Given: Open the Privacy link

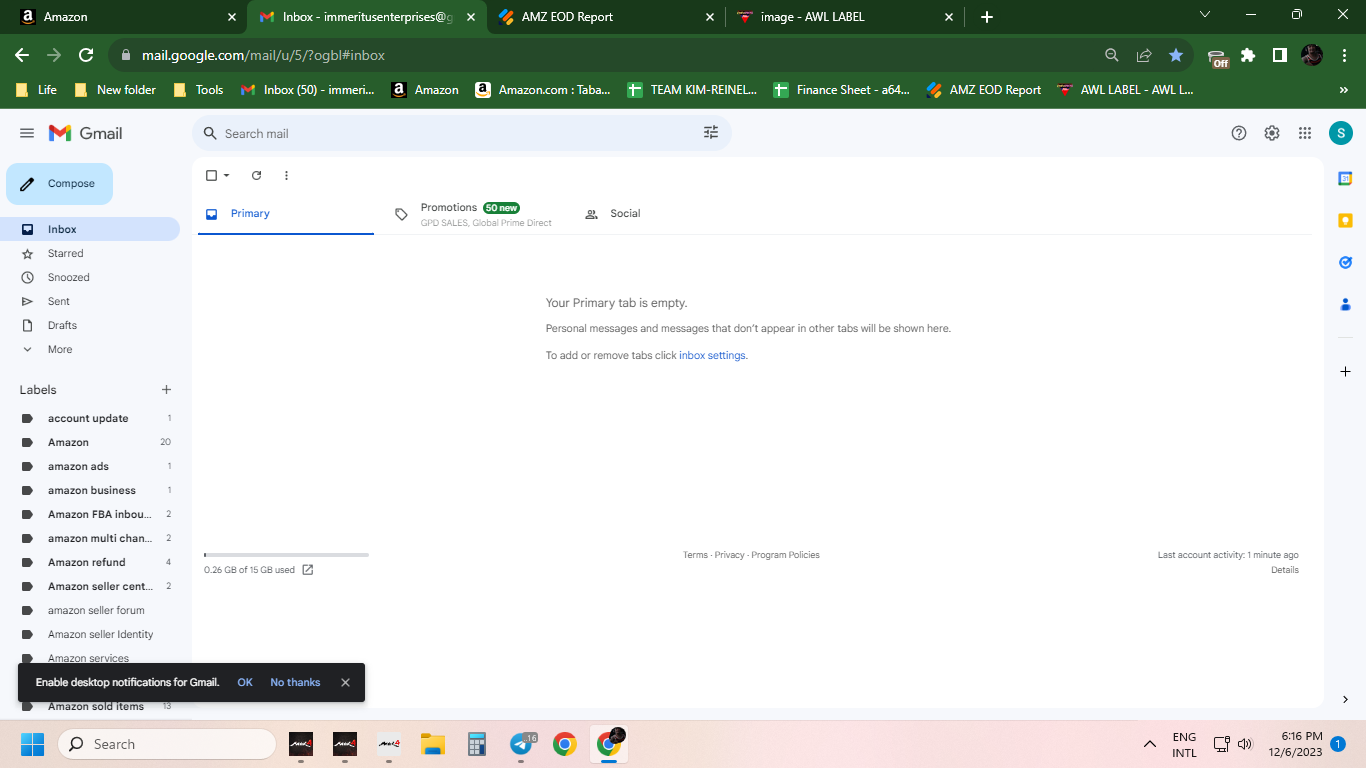Looking at the screenshot, I should (x=729, y=555).
